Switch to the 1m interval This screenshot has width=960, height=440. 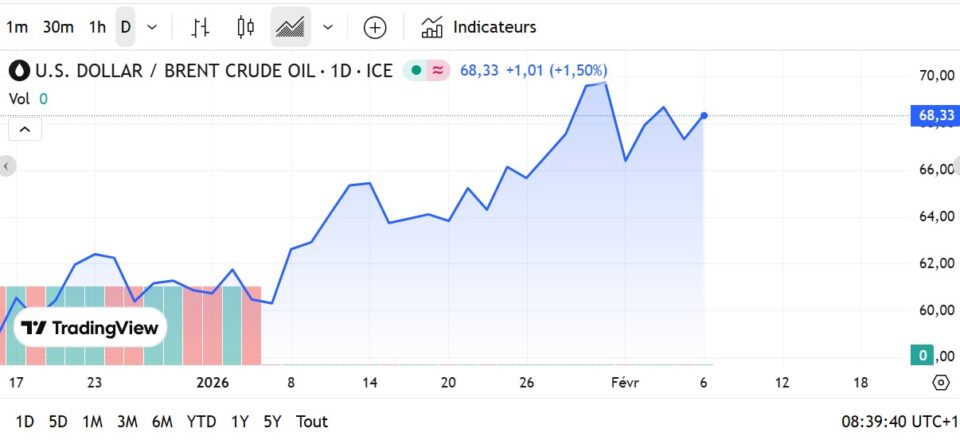(17, 27)
